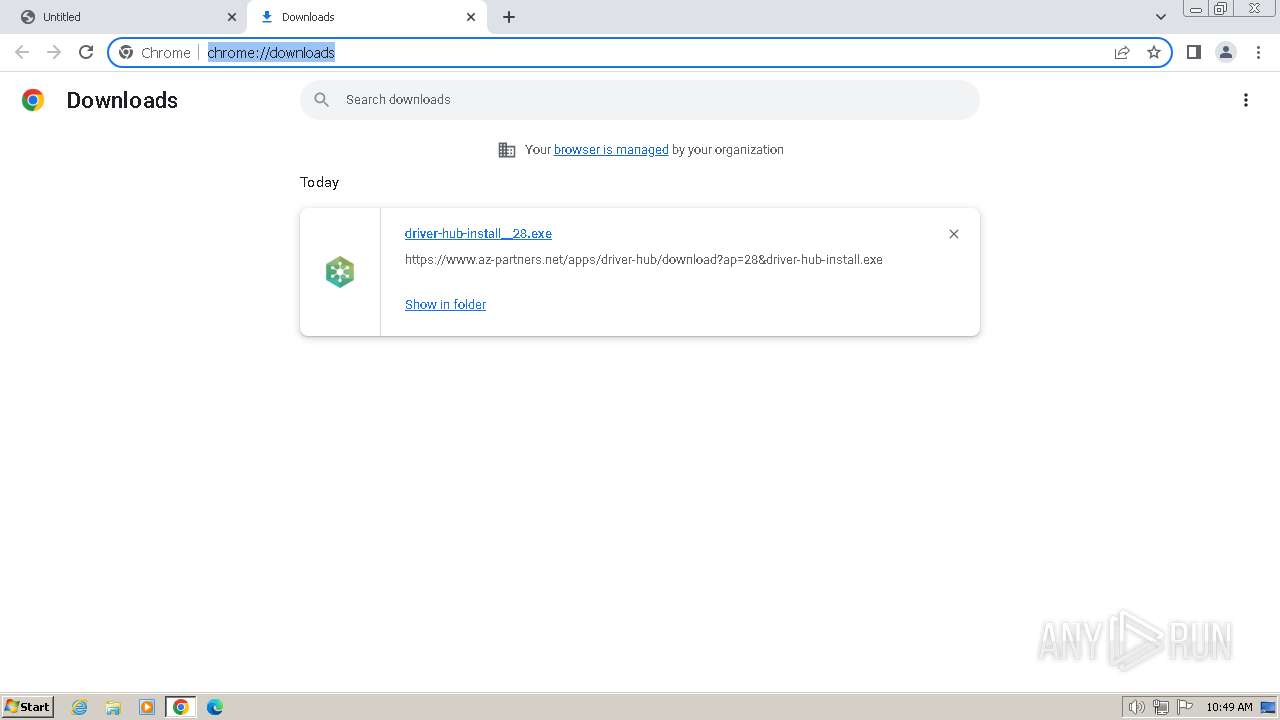Click the 10:49 AM system clock
The width and height of the screenshot is (1280, 720).
tap(1229, 707)
